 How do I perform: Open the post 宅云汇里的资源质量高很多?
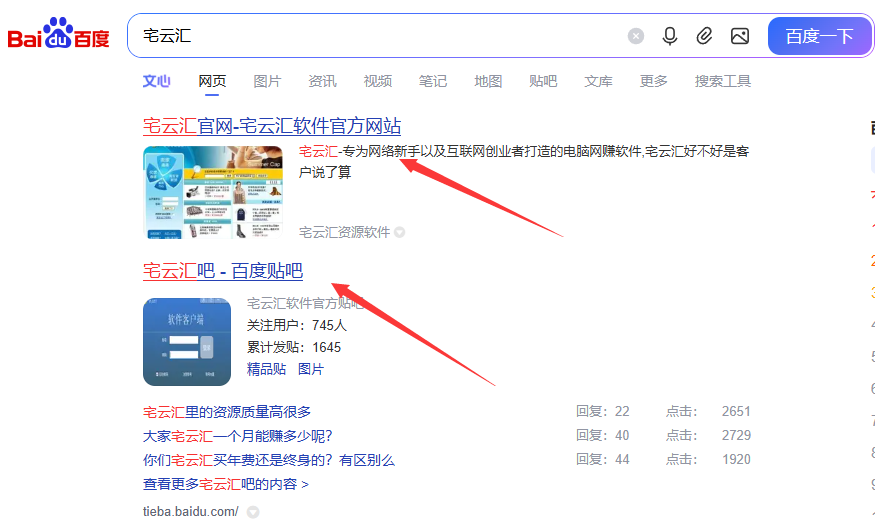click(x=227, y=412)
